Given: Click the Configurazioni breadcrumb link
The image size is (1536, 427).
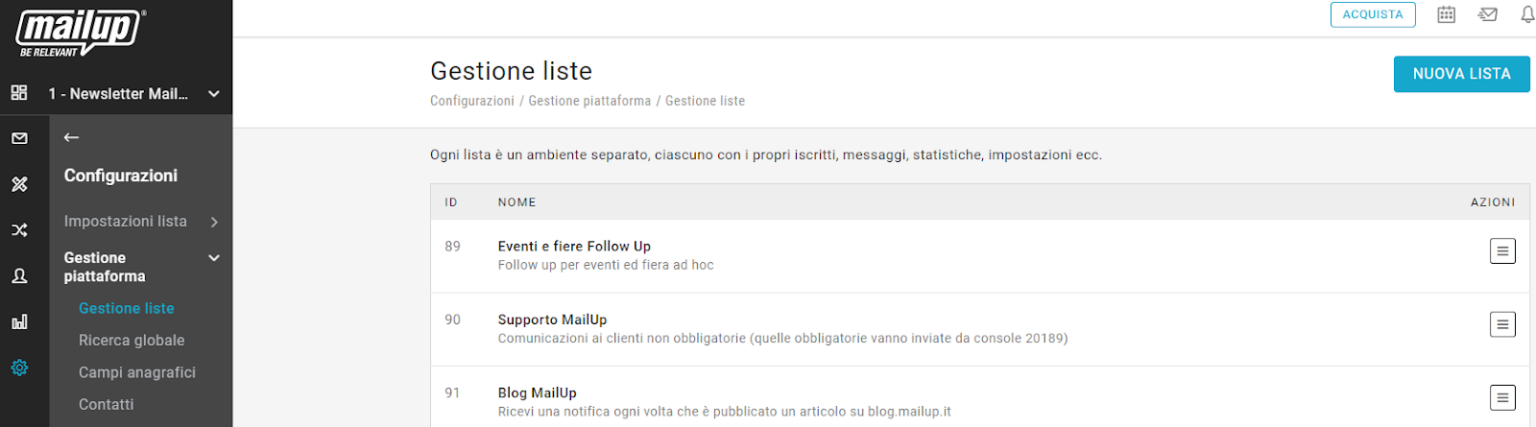Looking at the screenshot, I should tap(471, 101).
